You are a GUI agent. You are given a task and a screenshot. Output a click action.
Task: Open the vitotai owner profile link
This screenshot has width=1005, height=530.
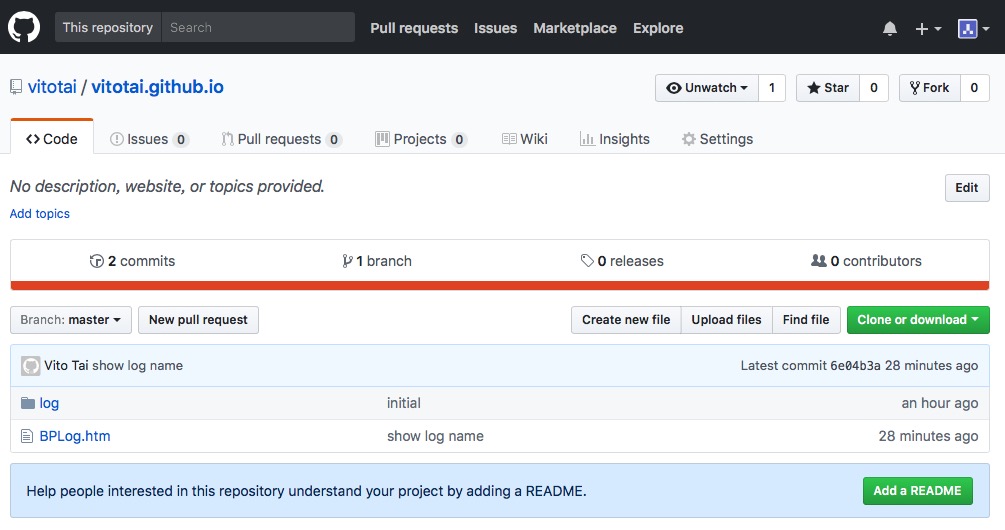tap(52, 87)
